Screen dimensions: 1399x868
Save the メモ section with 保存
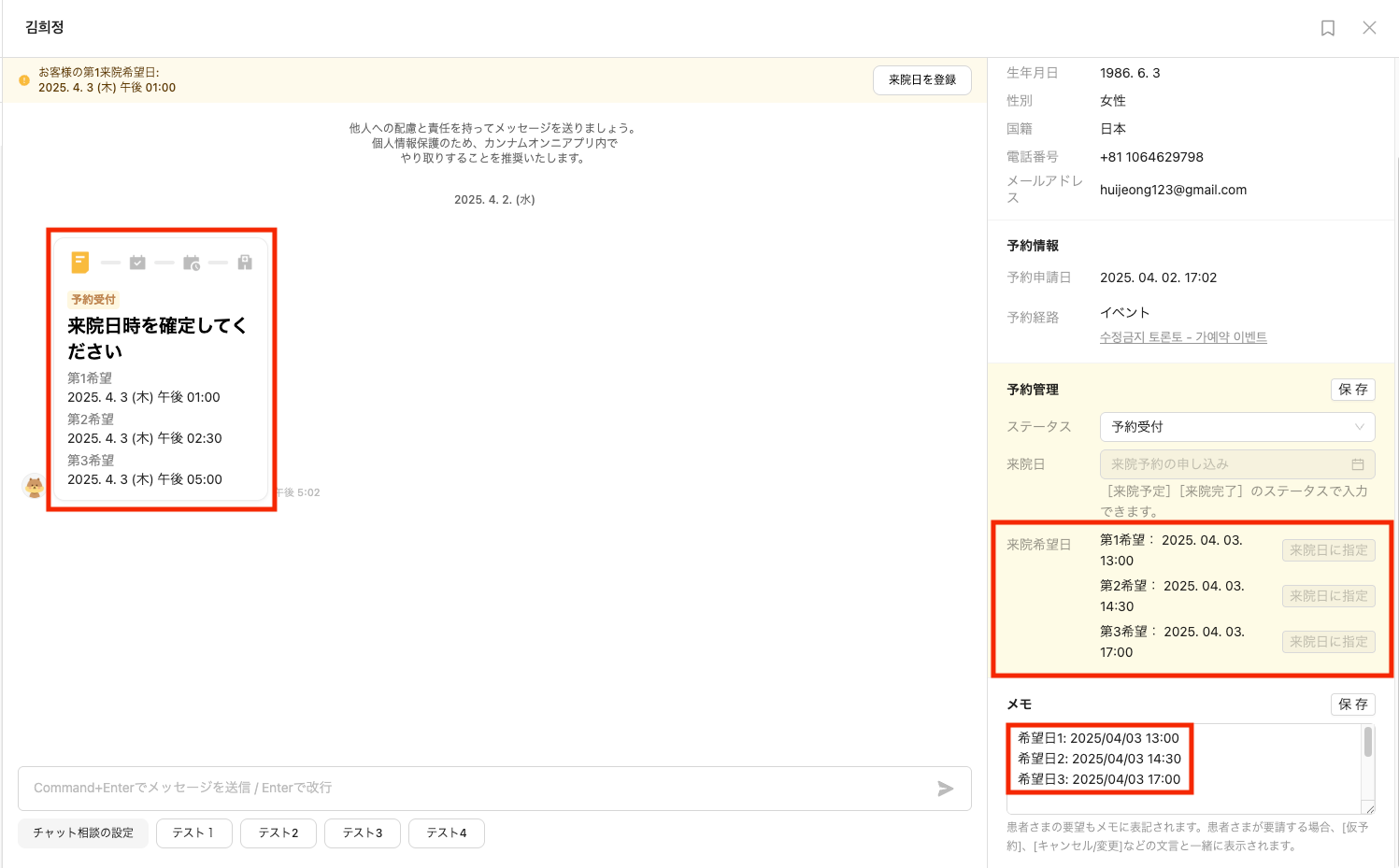1353,704
